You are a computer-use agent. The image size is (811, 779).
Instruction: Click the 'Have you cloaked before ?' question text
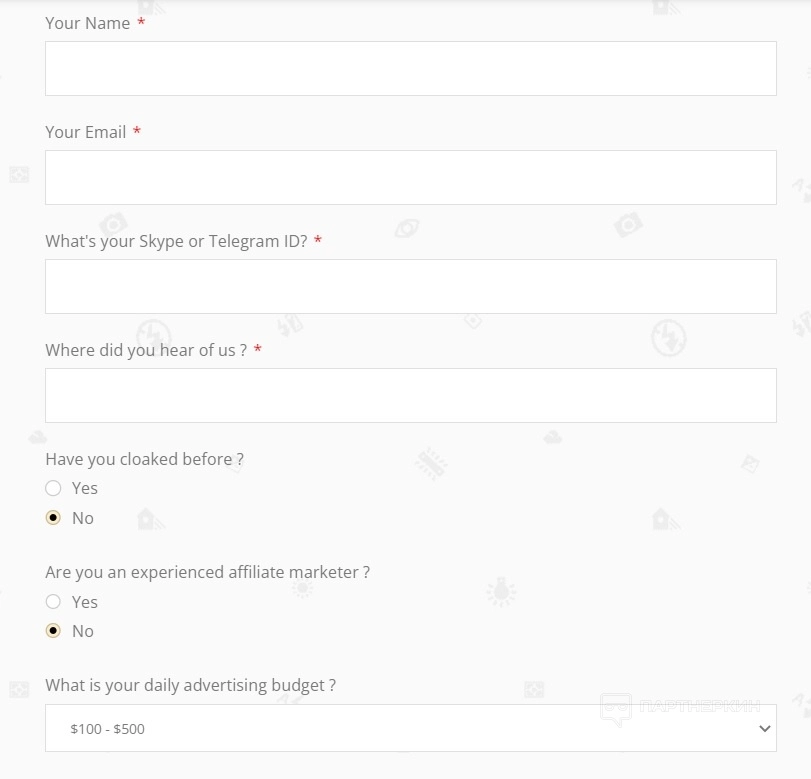(144, 459)
